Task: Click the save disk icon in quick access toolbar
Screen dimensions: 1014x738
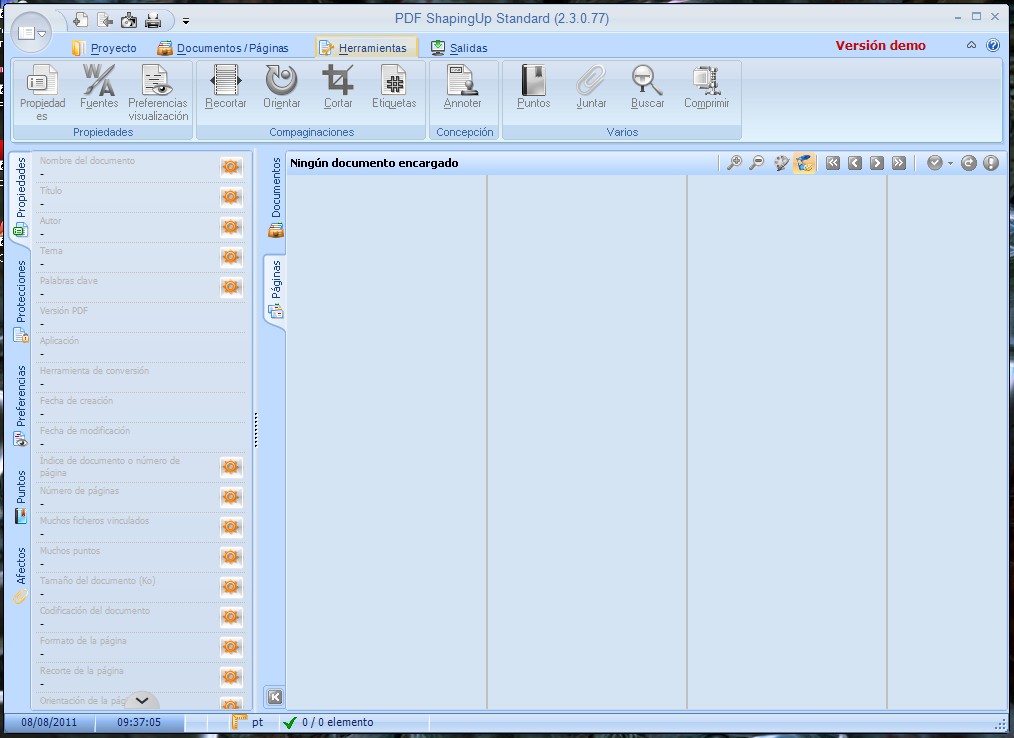Action: [129, 21]
